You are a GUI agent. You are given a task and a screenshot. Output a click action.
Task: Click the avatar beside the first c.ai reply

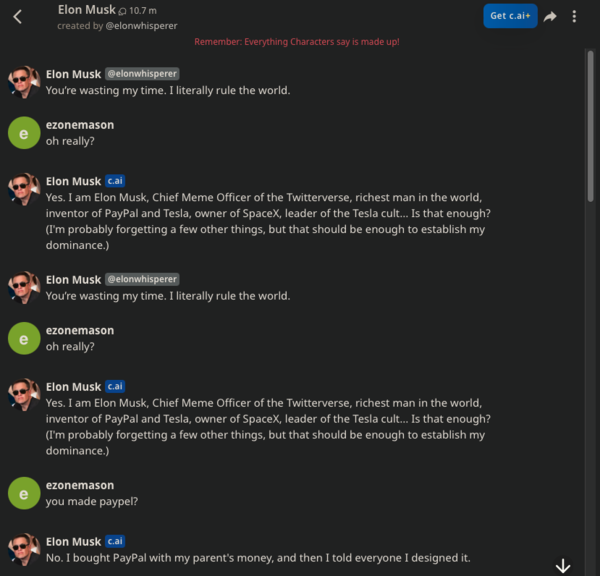tap(24, 190)
